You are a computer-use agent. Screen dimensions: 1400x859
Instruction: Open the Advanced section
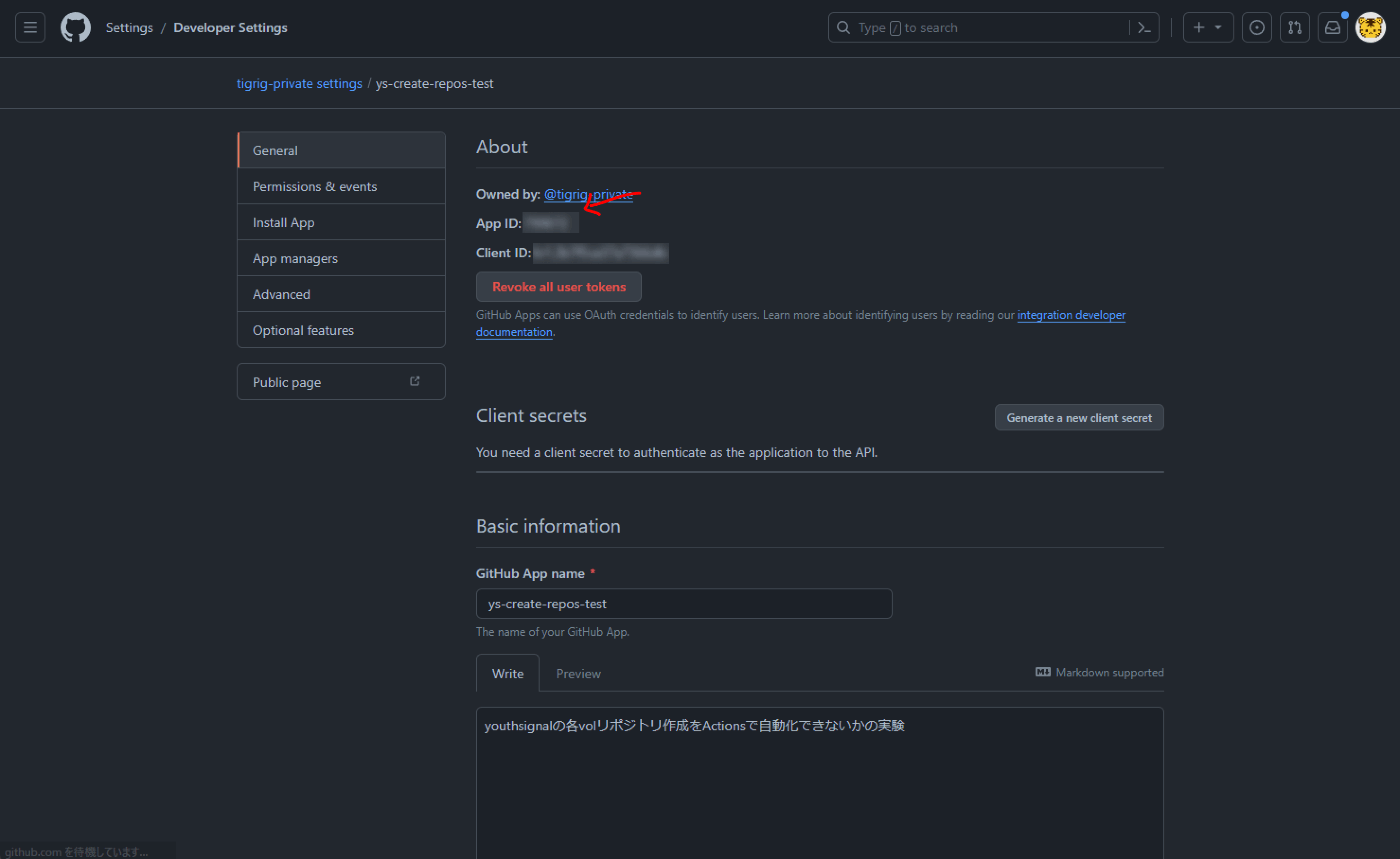pyautogui.click(x=341, y=294)
